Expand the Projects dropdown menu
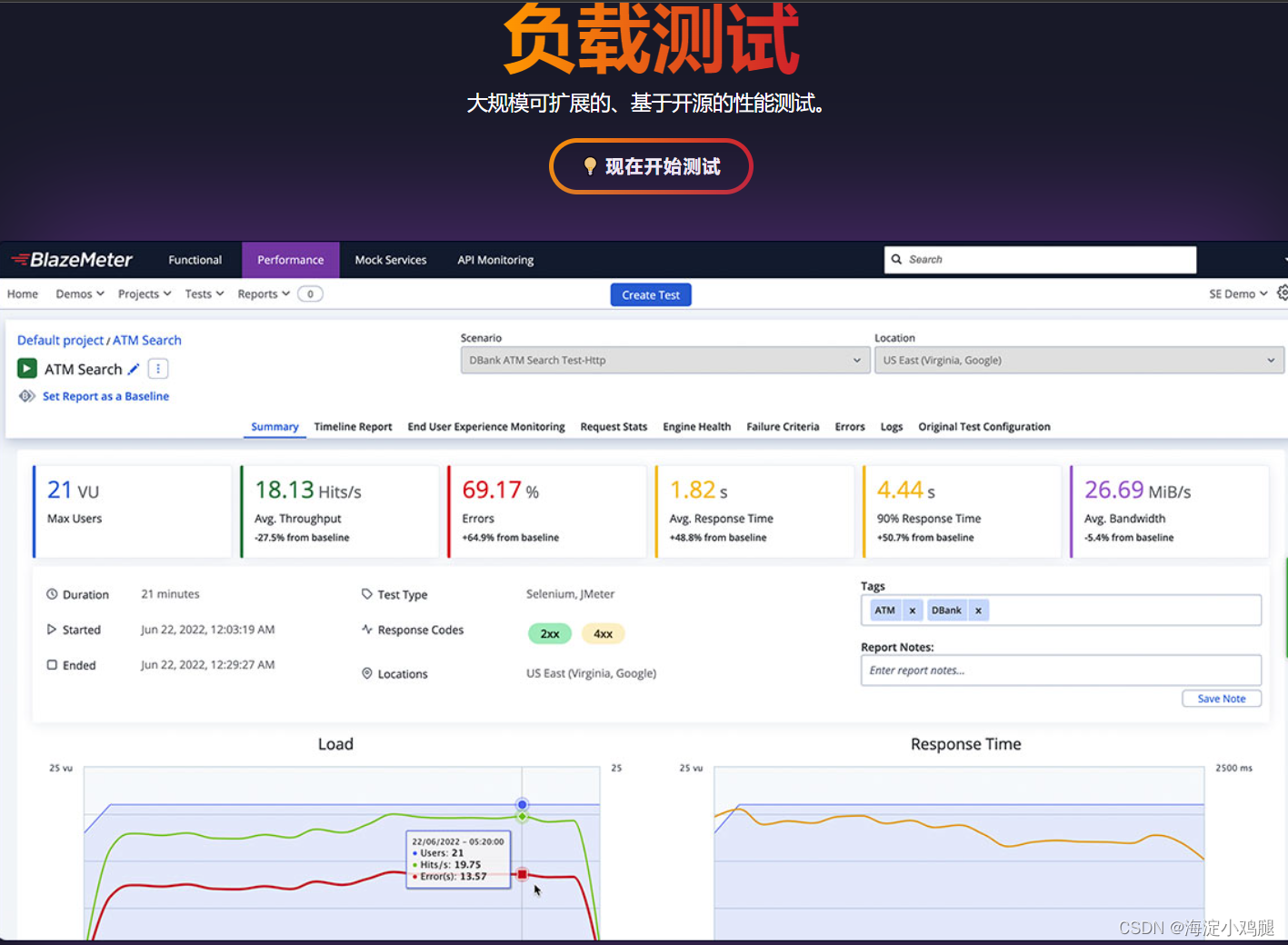The width and height of the screenshot is (1288, 945). (x=145, y=293)
